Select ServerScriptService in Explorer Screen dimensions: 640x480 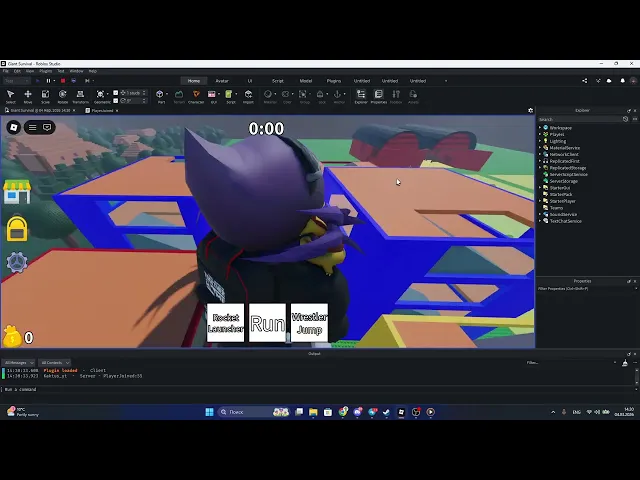click(568, 174)
